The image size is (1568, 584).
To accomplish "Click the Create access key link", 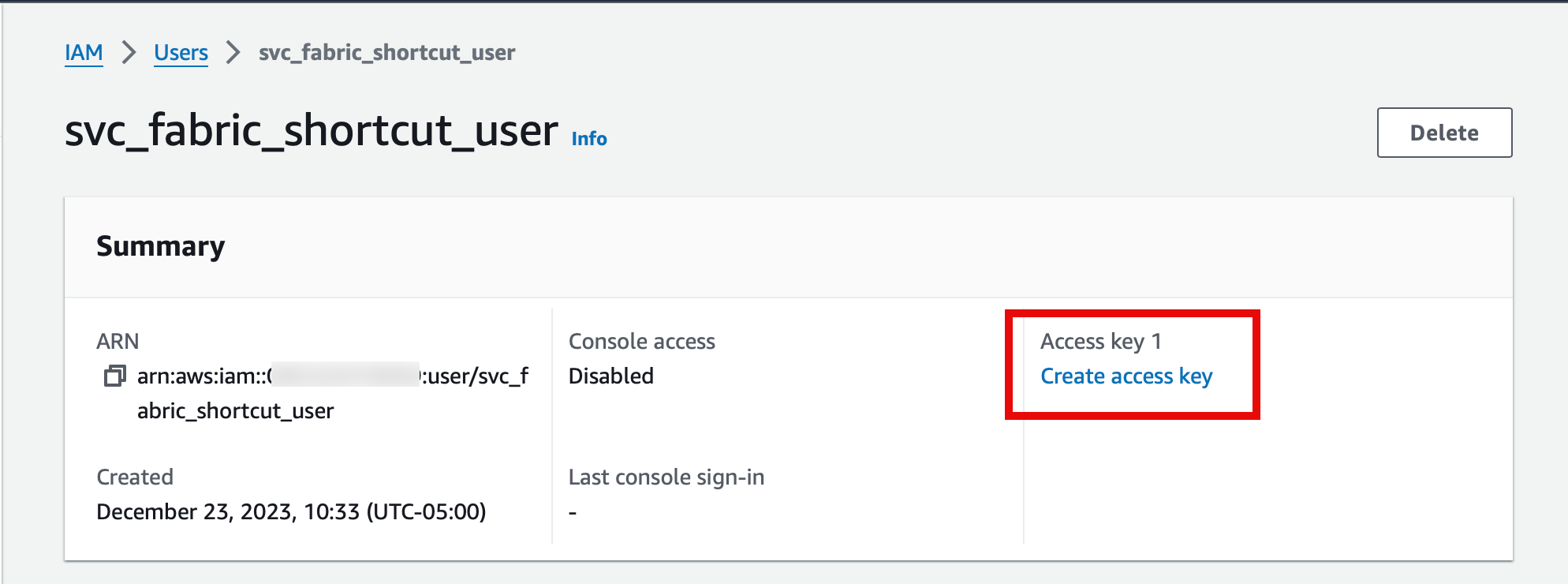I will pos(1126,376).
